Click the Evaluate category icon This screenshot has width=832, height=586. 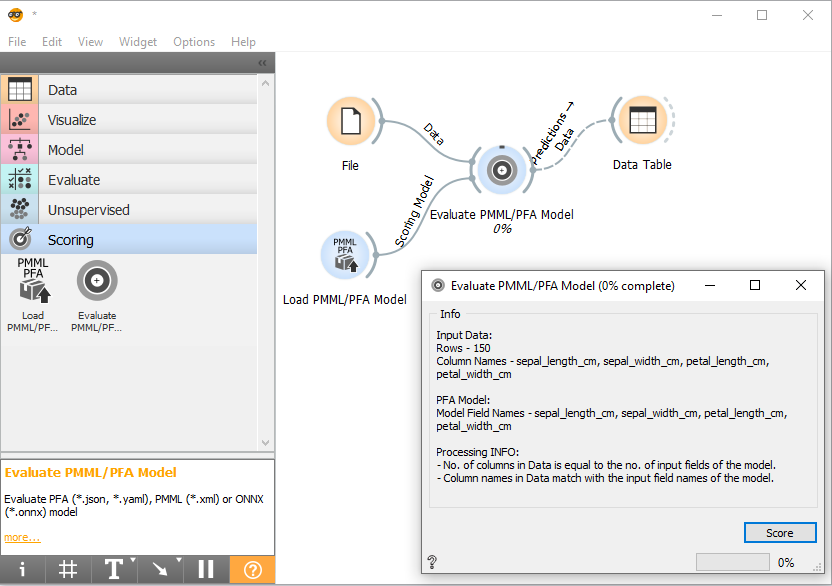20,179
